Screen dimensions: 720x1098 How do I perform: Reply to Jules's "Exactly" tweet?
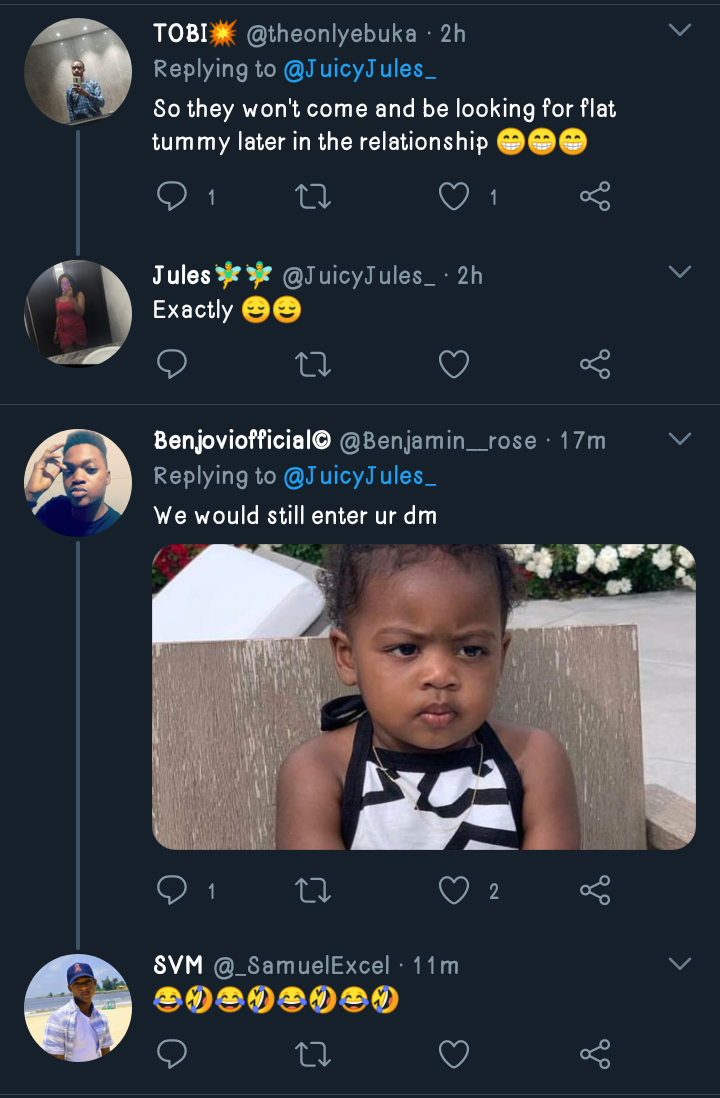pyautogui.click(x=173, y=364)
